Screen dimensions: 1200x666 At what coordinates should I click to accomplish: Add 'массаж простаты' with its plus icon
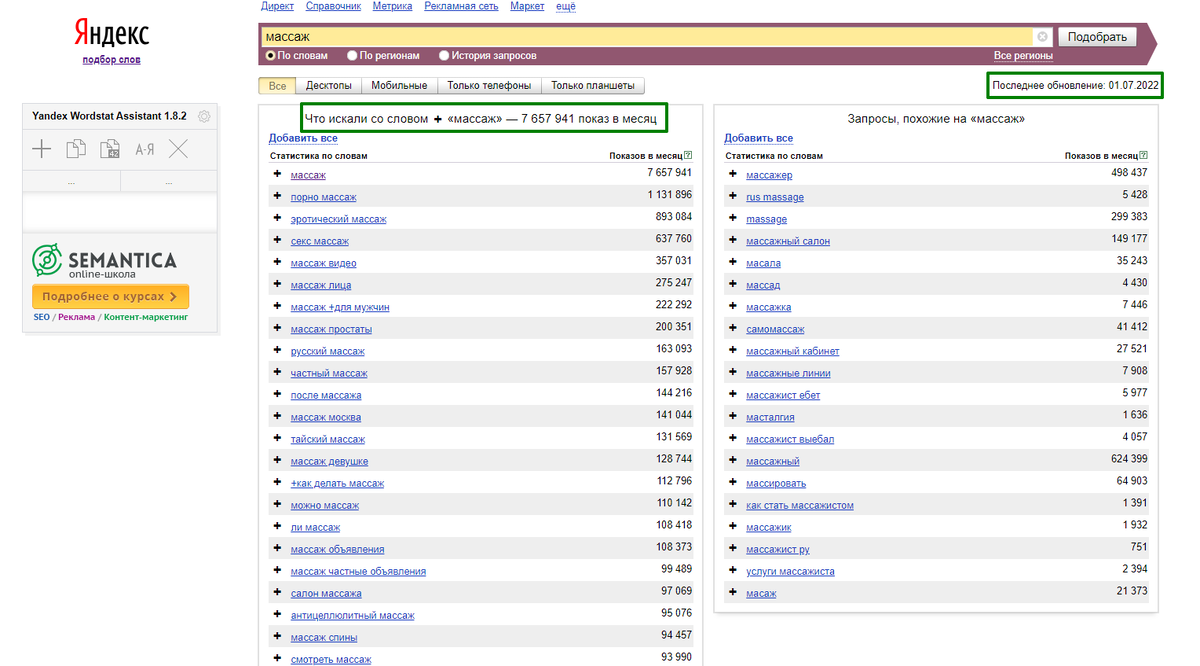point(277,328)
